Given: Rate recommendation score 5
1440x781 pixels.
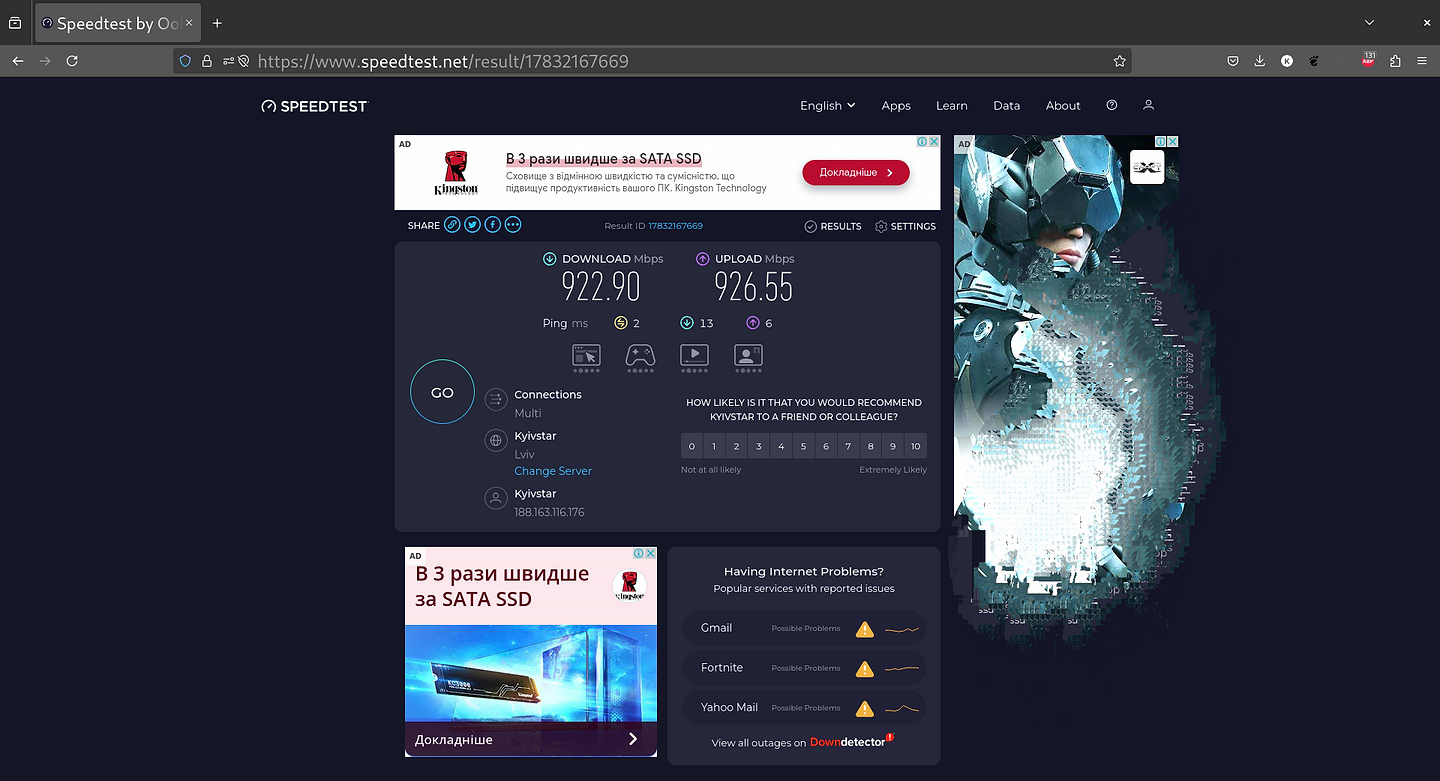Looking at the screenshot, I should (803, 446).
